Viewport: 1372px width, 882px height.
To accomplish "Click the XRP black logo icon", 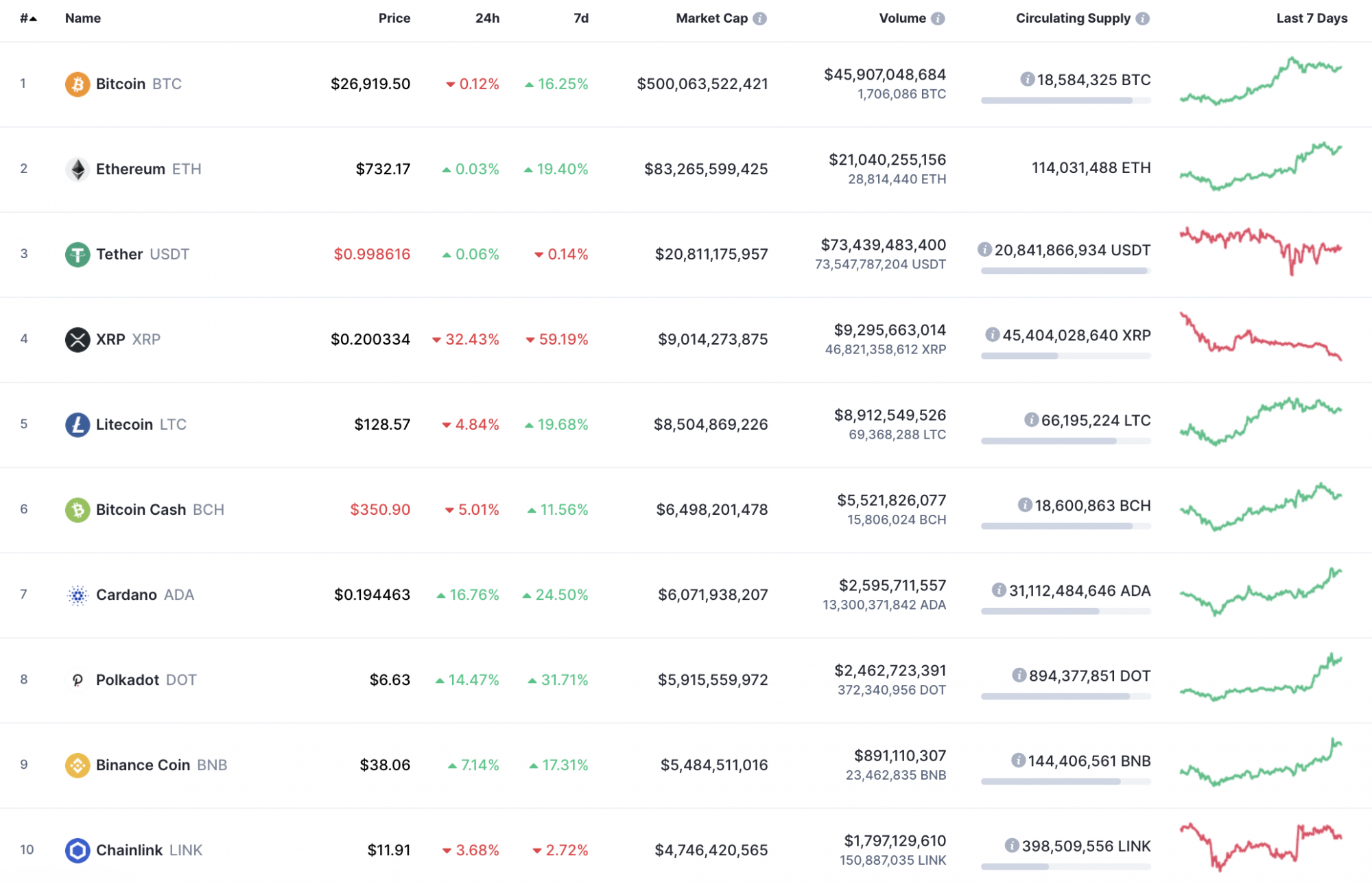I will tap(78, 340).
